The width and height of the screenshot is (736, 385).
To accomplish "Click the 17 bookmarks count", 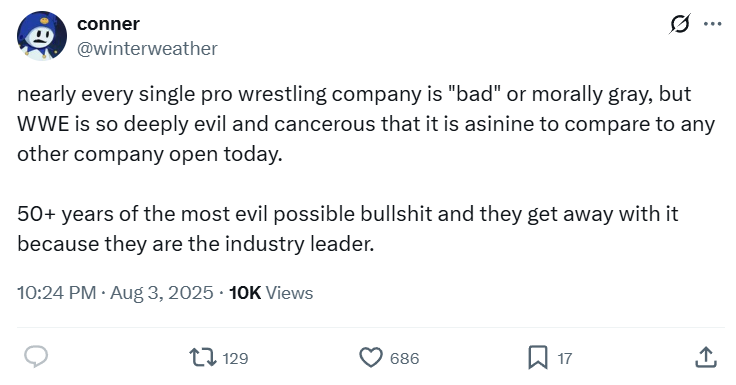I will click(x=565, y=358).
